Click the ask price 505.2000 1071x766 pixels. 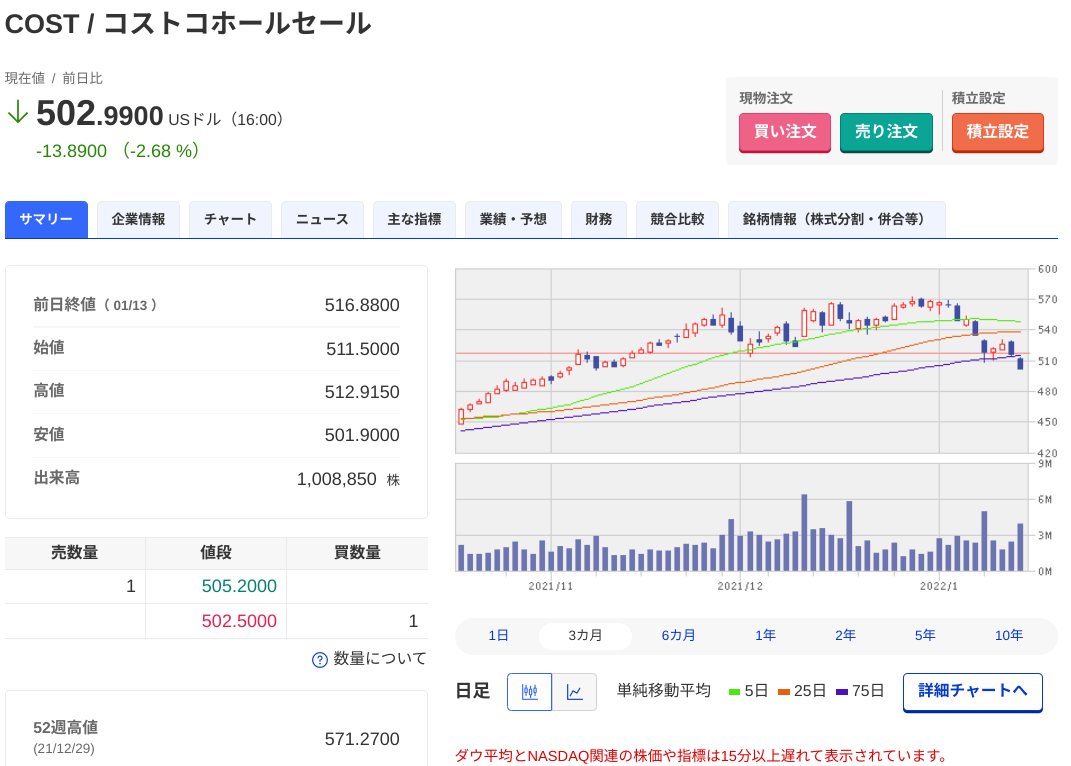click(239, 586)
